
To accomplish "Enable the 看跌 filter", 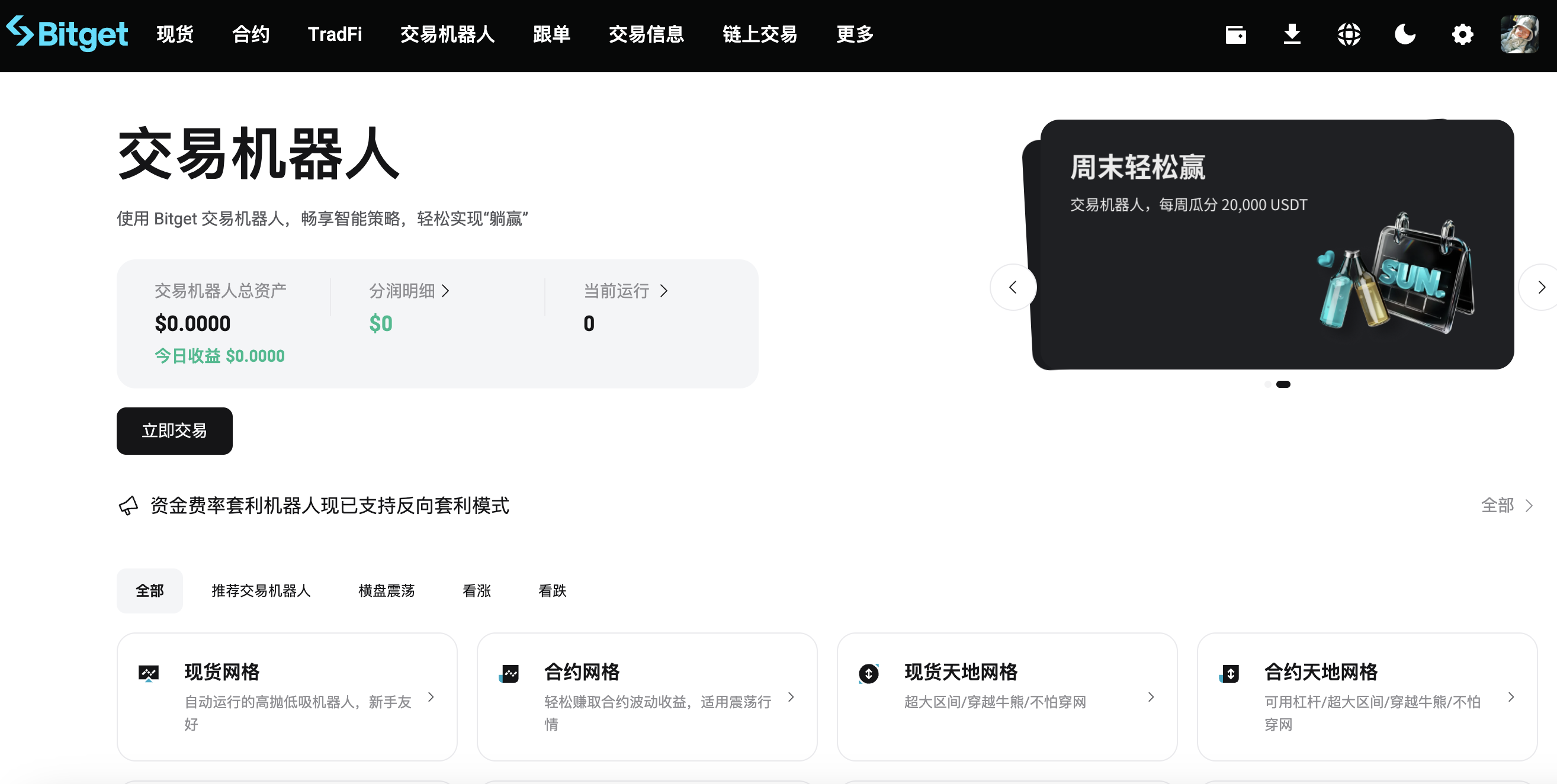I will point(552,590).
